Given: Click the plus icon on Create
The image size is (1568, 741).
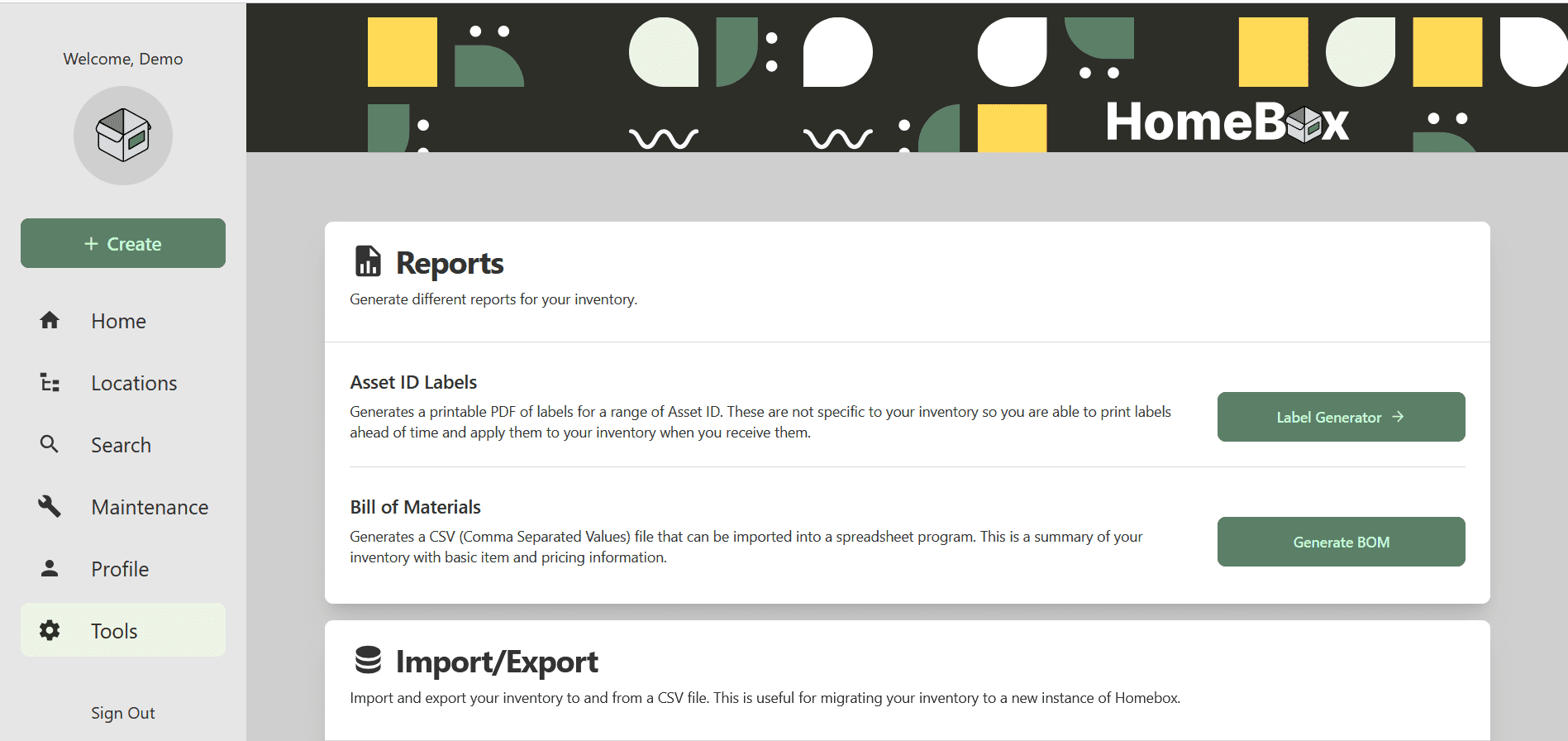Looking at the screenshot, I should (91, 243).
